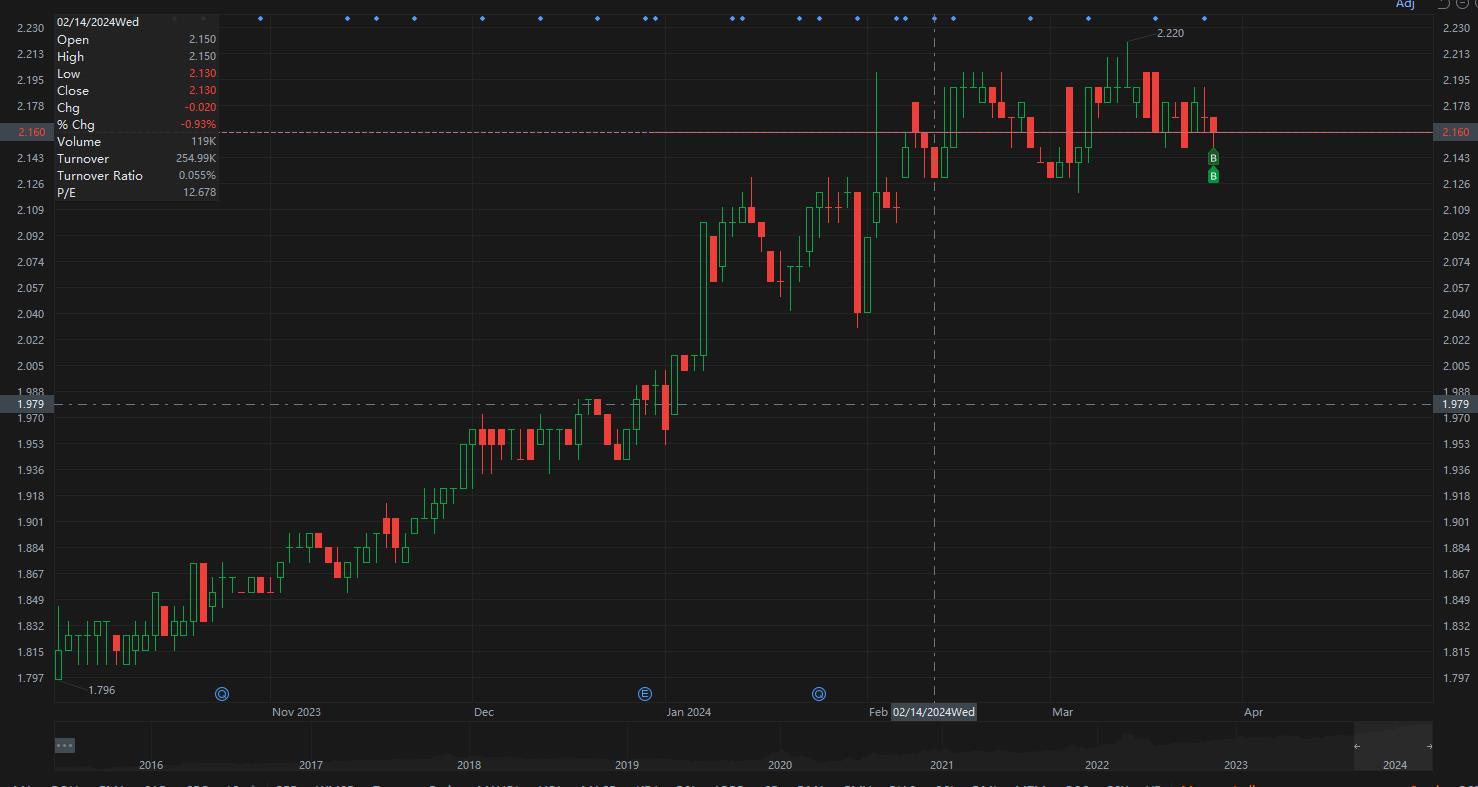Select 2021 in the year navigator
This screenshot has width=1478, height=787.
[941, 765]
